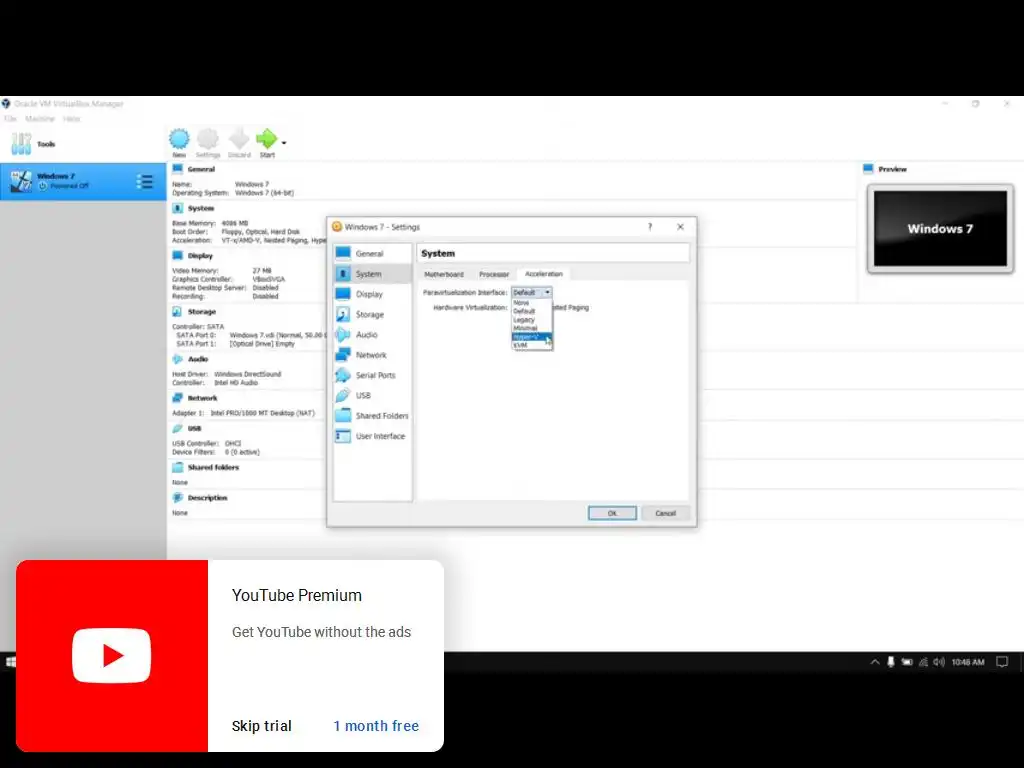Open the Display settings category
The height and width of the screenshot is (768, 1024).
tap(372, 294)
